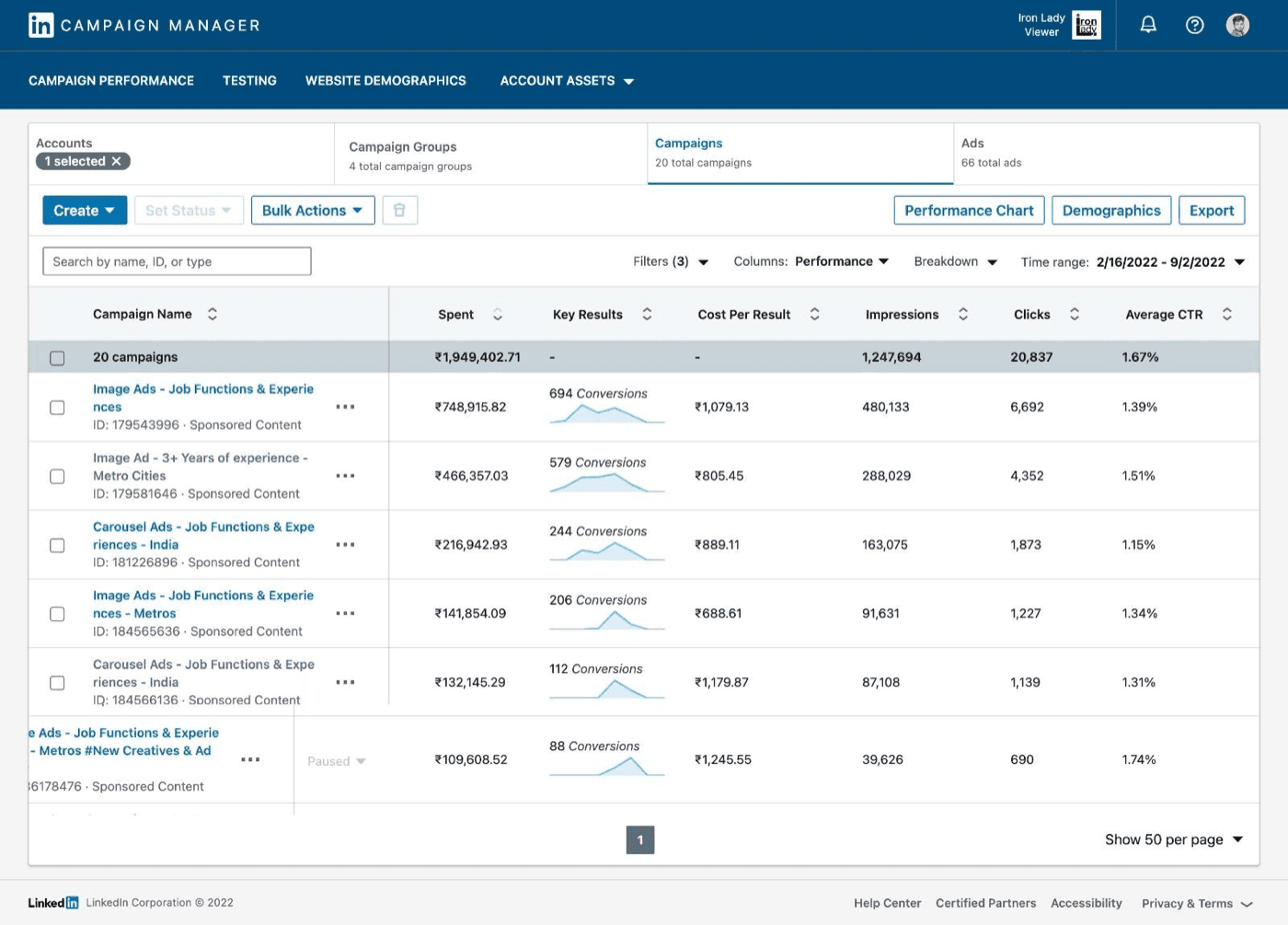
Task: Sort by Impressions column
Action: pyautogui.click(x=963, y=314)
